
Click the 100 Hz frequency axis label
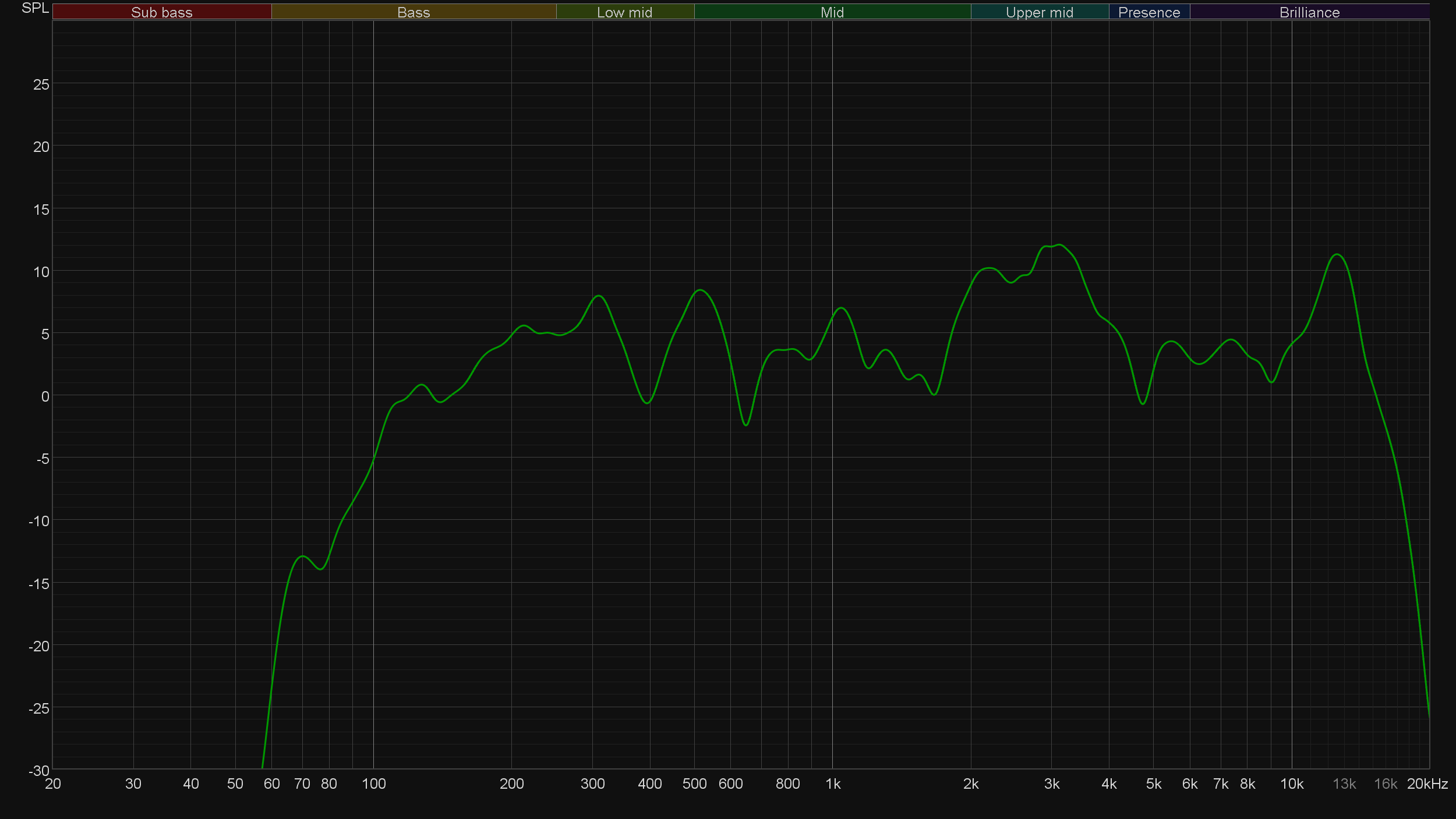373,784
